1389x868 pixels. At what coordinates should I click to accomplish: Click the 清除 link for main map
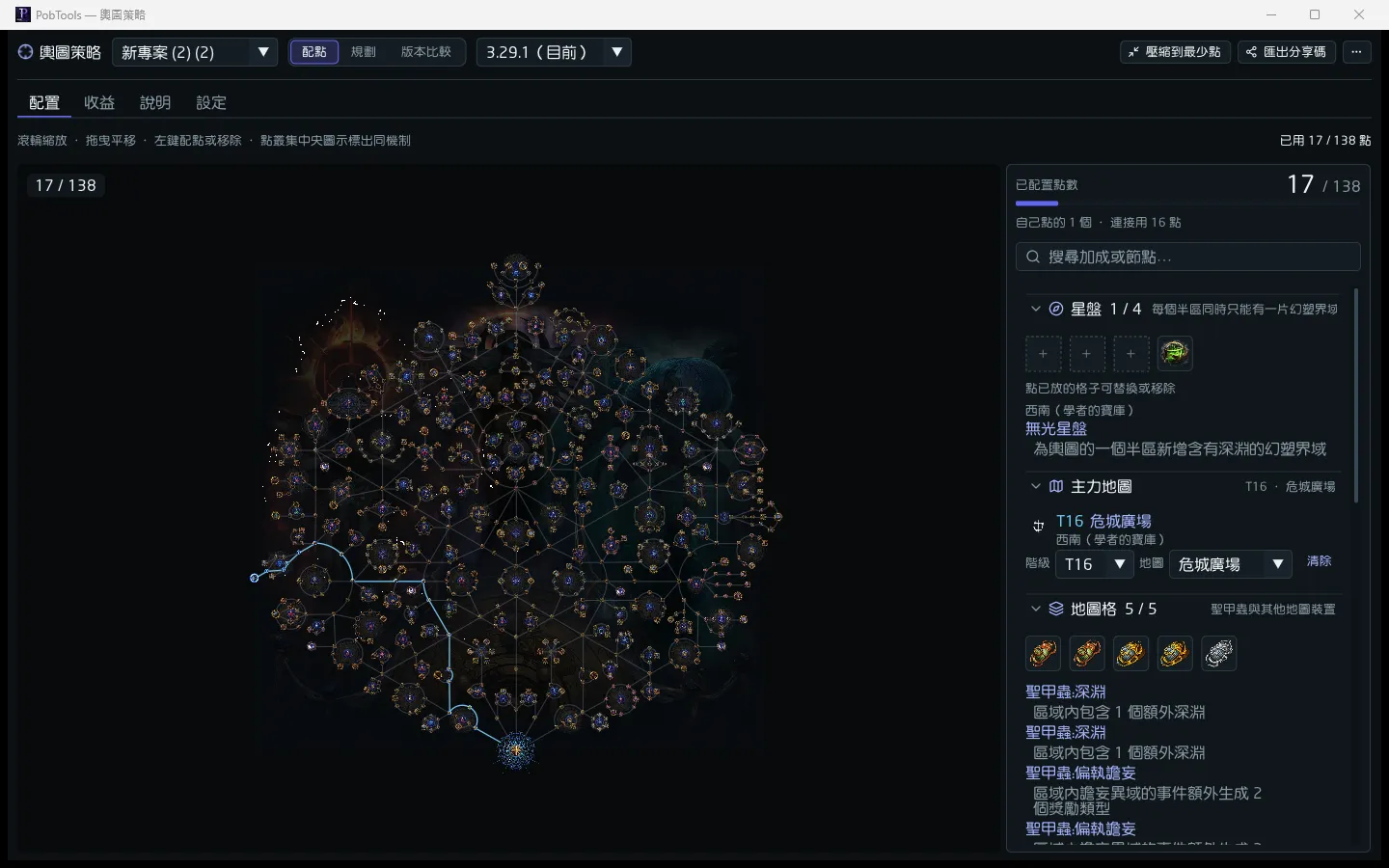[1319, 561]
